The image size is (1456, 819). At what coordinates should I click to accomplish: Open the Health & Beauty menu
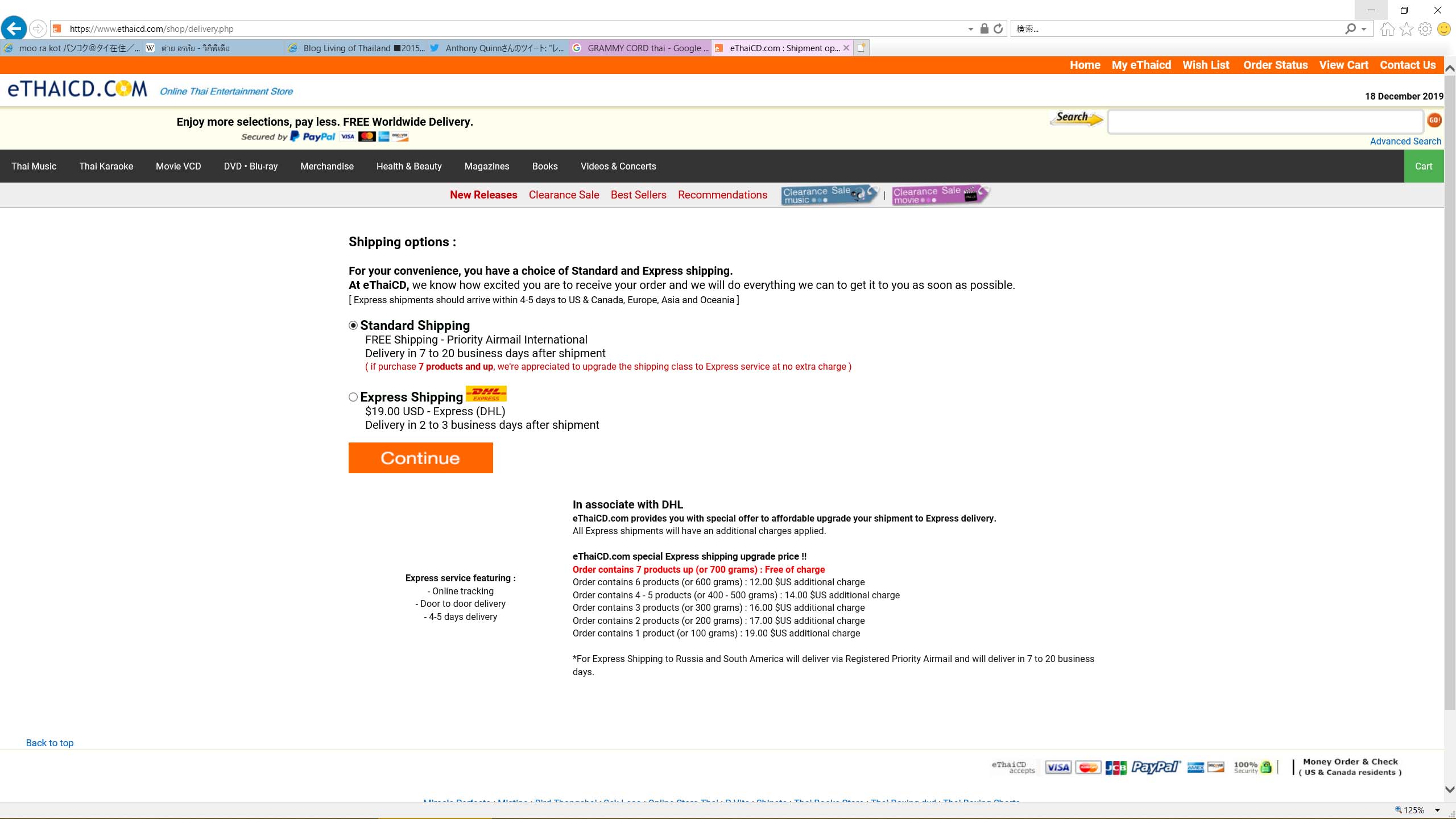tap(409, 166)
